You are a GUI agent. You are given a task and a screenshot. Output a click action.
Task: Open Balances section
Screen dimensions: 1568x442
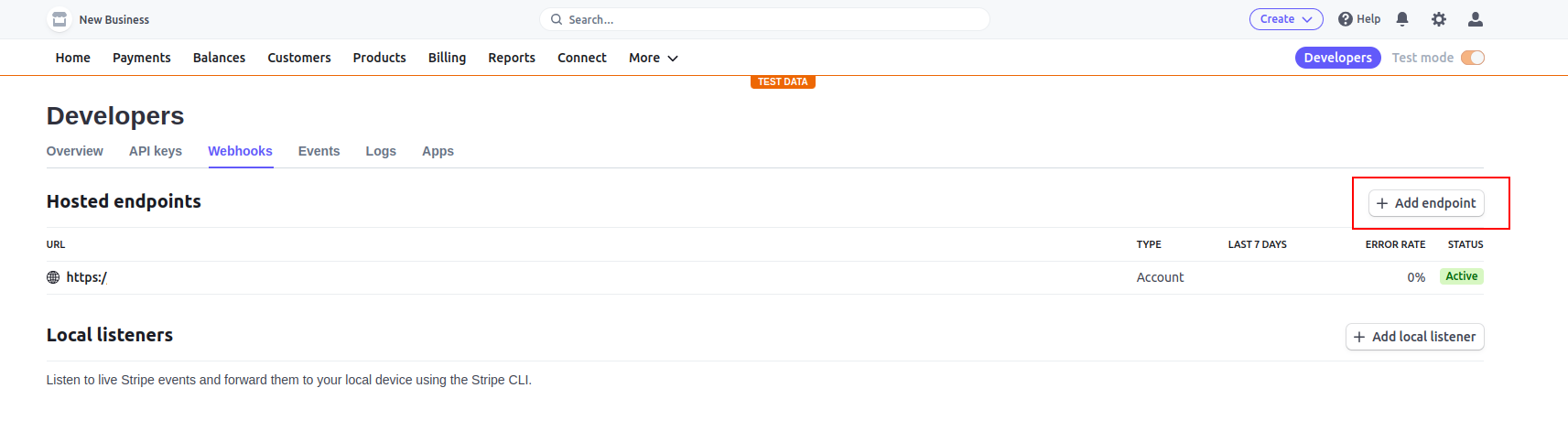(219, 58)
